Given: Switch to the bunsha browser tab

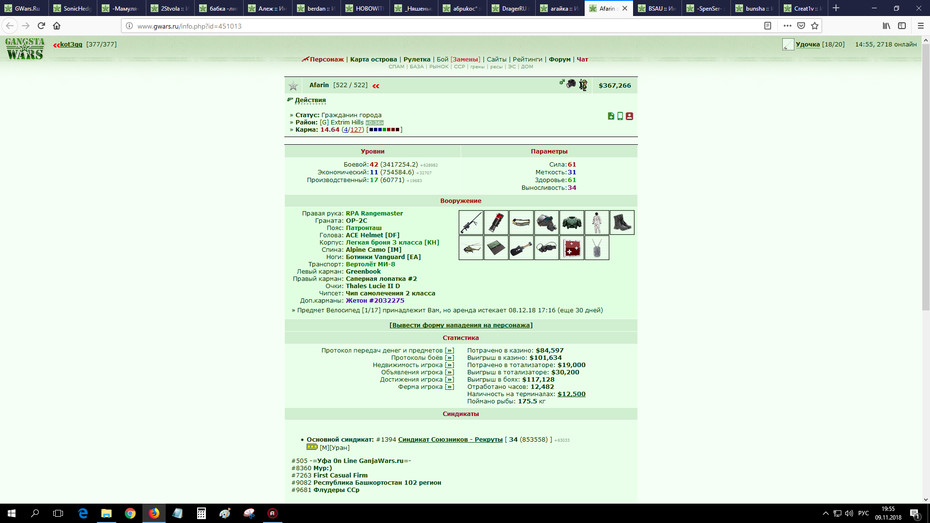Looking at the screenshot, I should [754, 8].
